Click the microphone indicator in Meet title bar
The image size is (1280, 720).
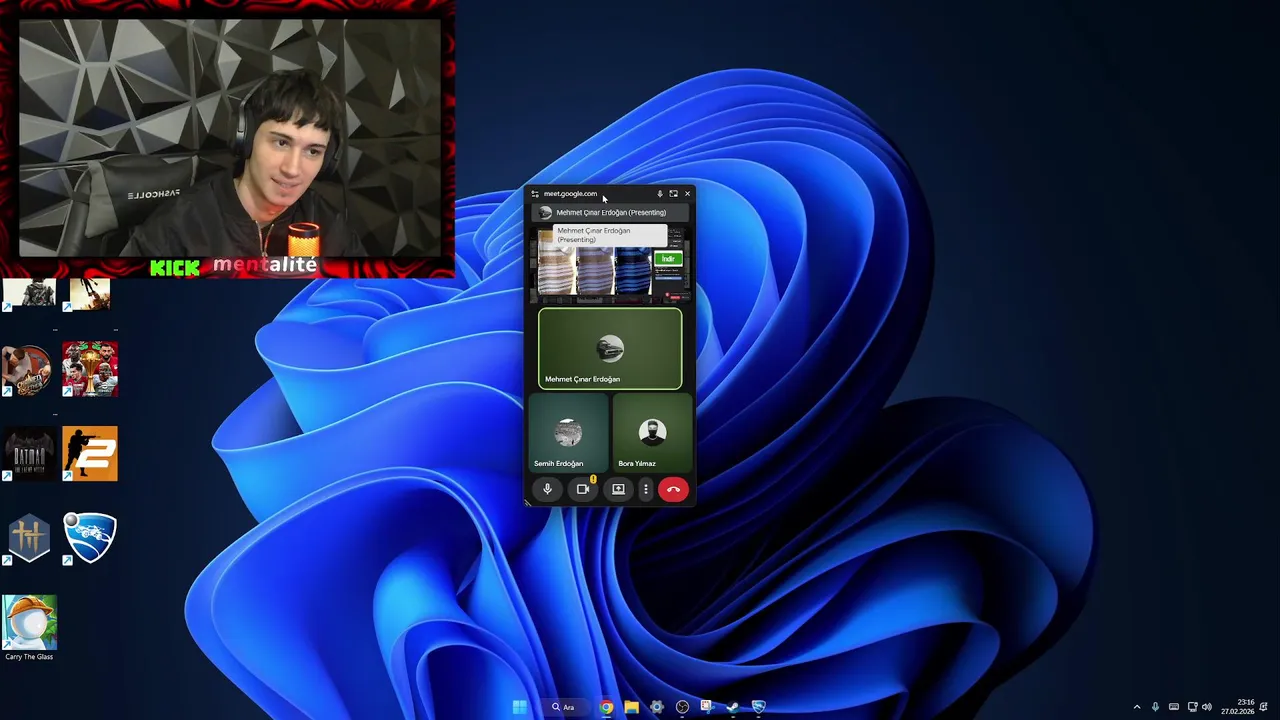(x=660, y=194)
